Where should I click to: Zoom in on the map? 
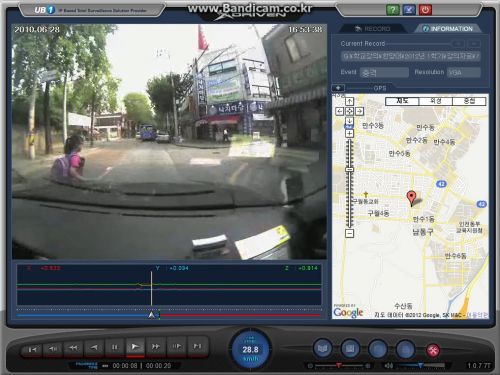349,134
